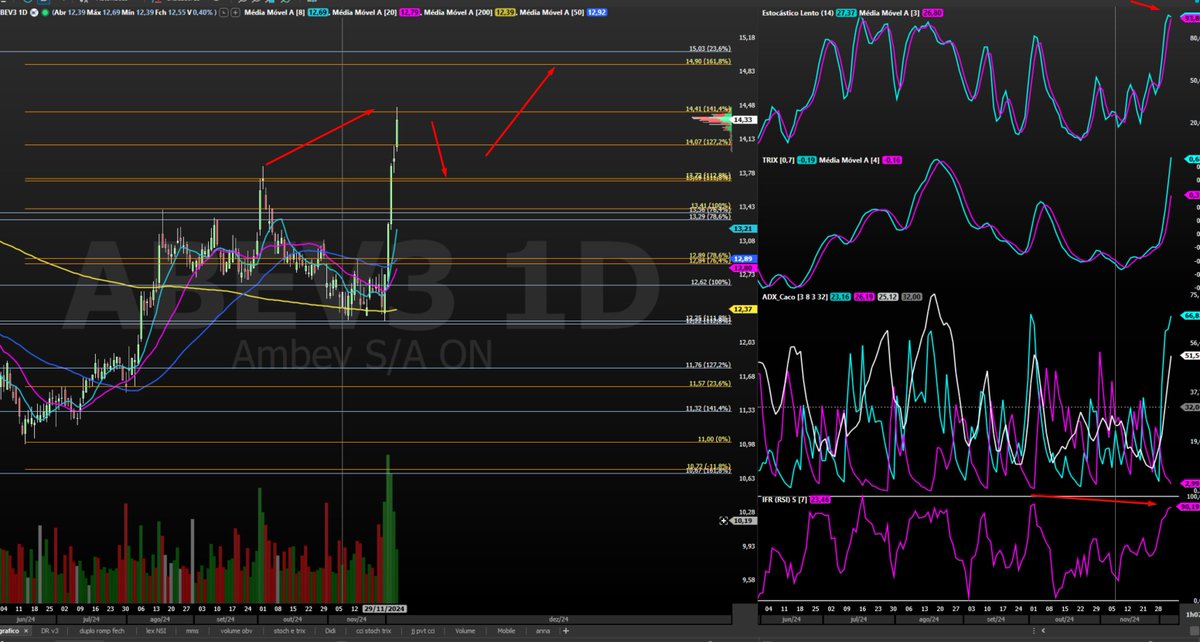Open the DR v3 tab
1200x642 pixels.
pyautogui.click(x=51, y=631)
